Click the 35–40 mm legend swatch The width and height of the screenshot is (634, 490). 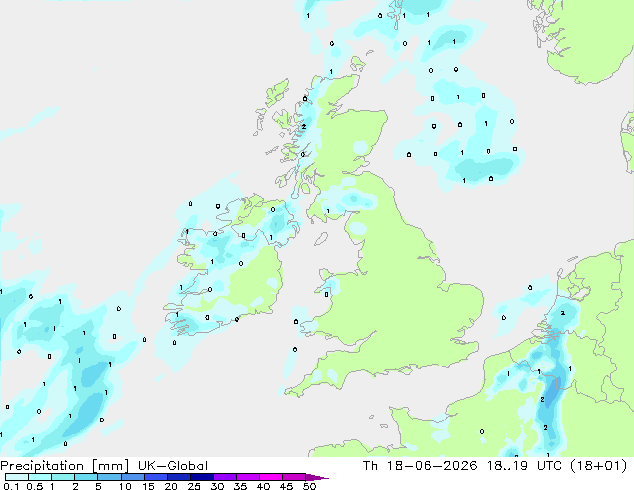pos(247,477)
